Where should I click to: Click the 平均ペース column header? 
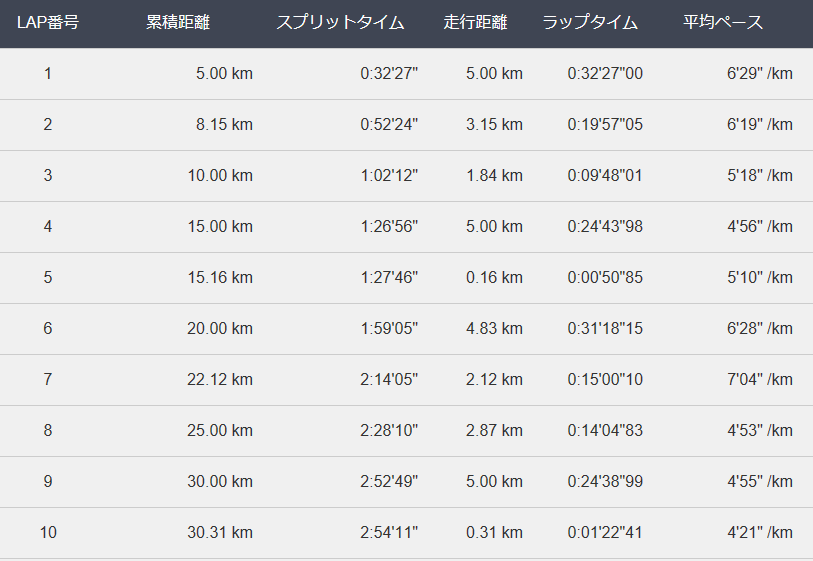pyautogui.click(x=723, y=22)
